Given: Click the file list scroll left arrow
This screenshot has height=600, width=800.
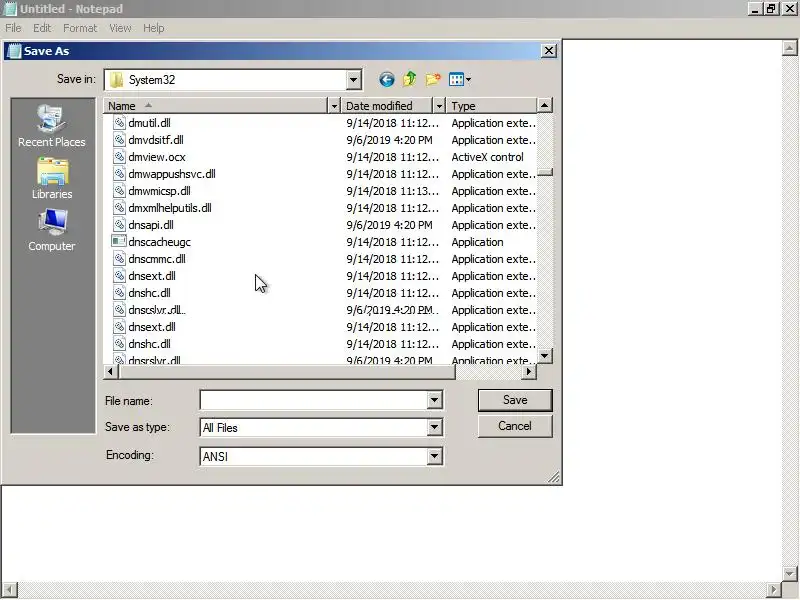Looking at the screenshot, I should [110, 372].
